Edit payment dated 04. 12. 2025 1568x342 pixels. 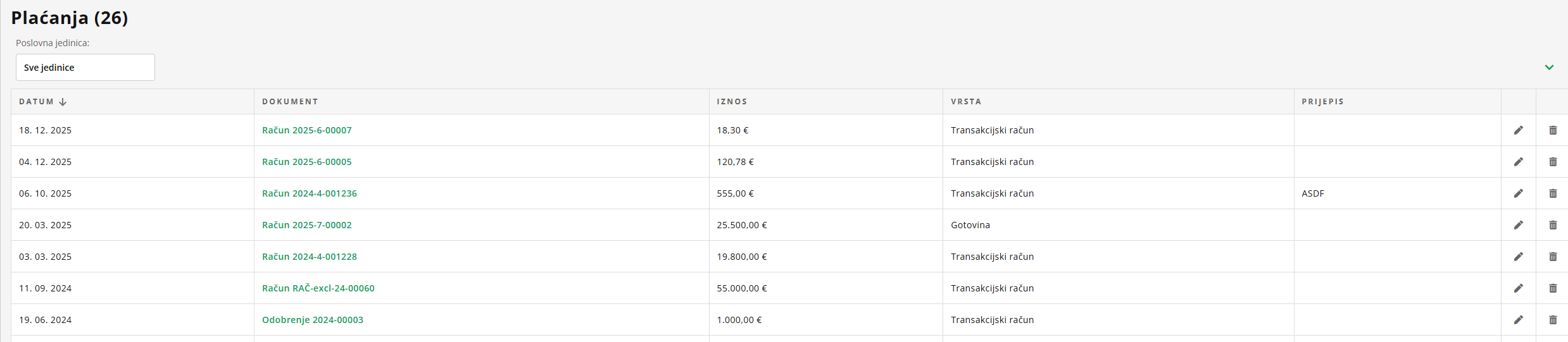tap(1518, 162)
